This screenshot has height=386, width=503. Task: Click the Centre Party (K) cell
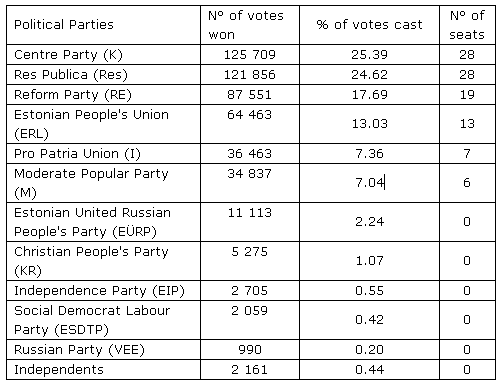point(103,54)
